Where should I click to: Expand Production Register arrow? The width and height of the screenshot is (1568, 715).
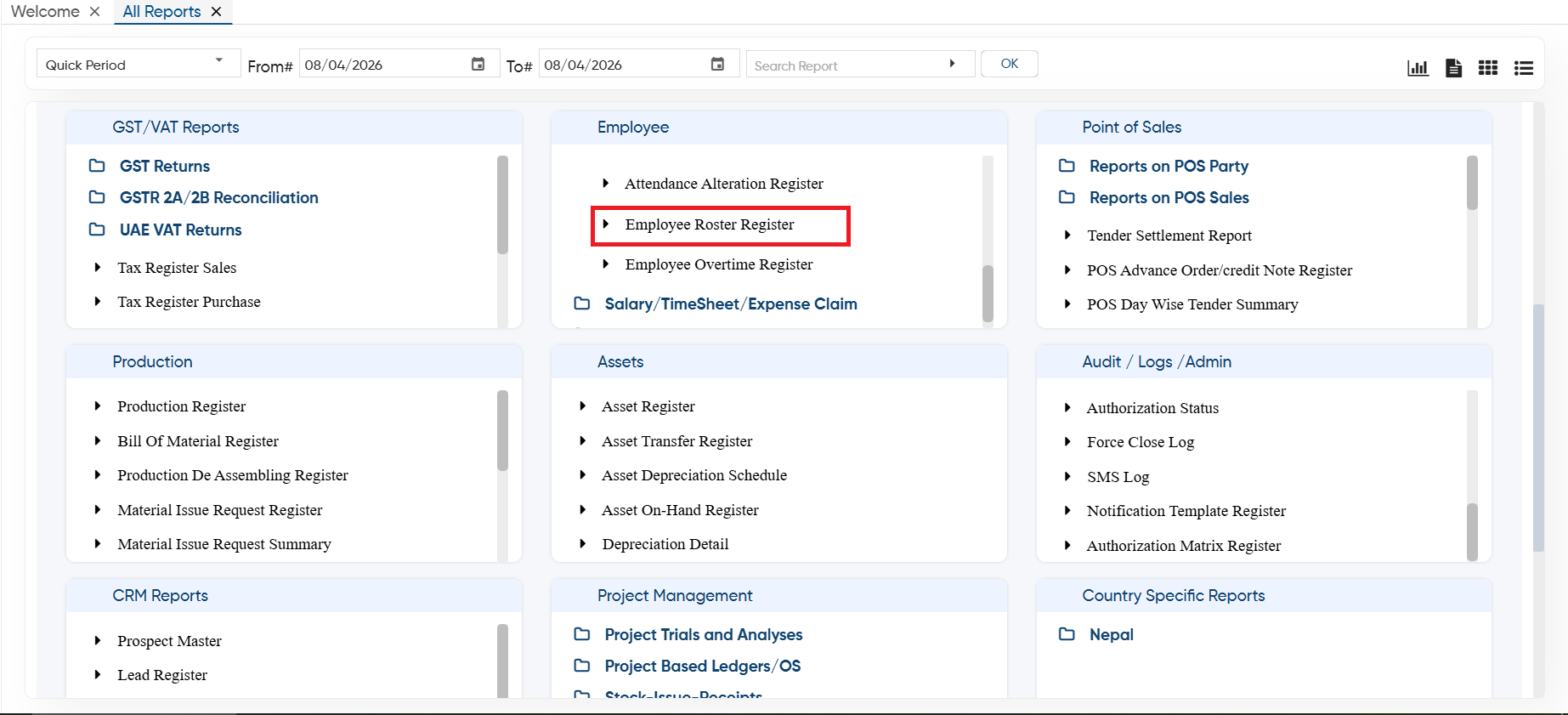click(x=98, y=406)
